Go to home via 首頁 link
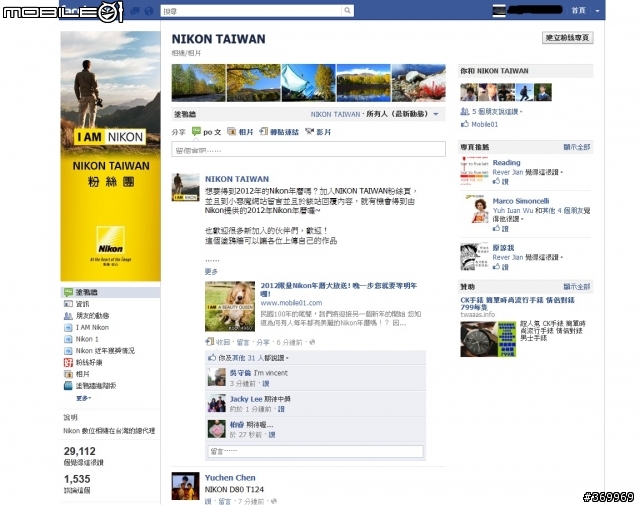This screenshot has width=640, height=505. (578, 11)
